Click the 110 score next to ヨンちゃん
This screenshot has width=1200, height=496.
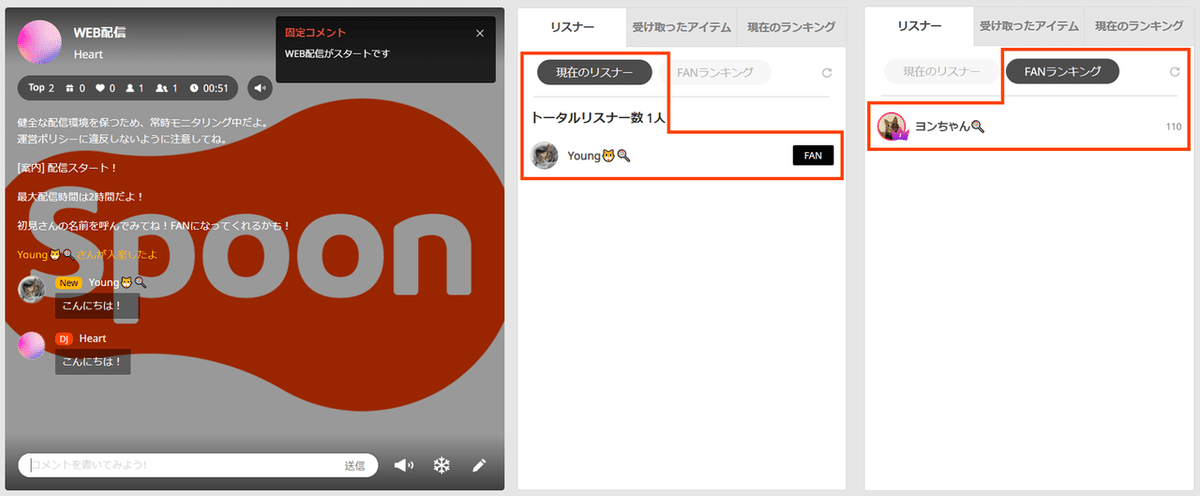pos(1173,127)
